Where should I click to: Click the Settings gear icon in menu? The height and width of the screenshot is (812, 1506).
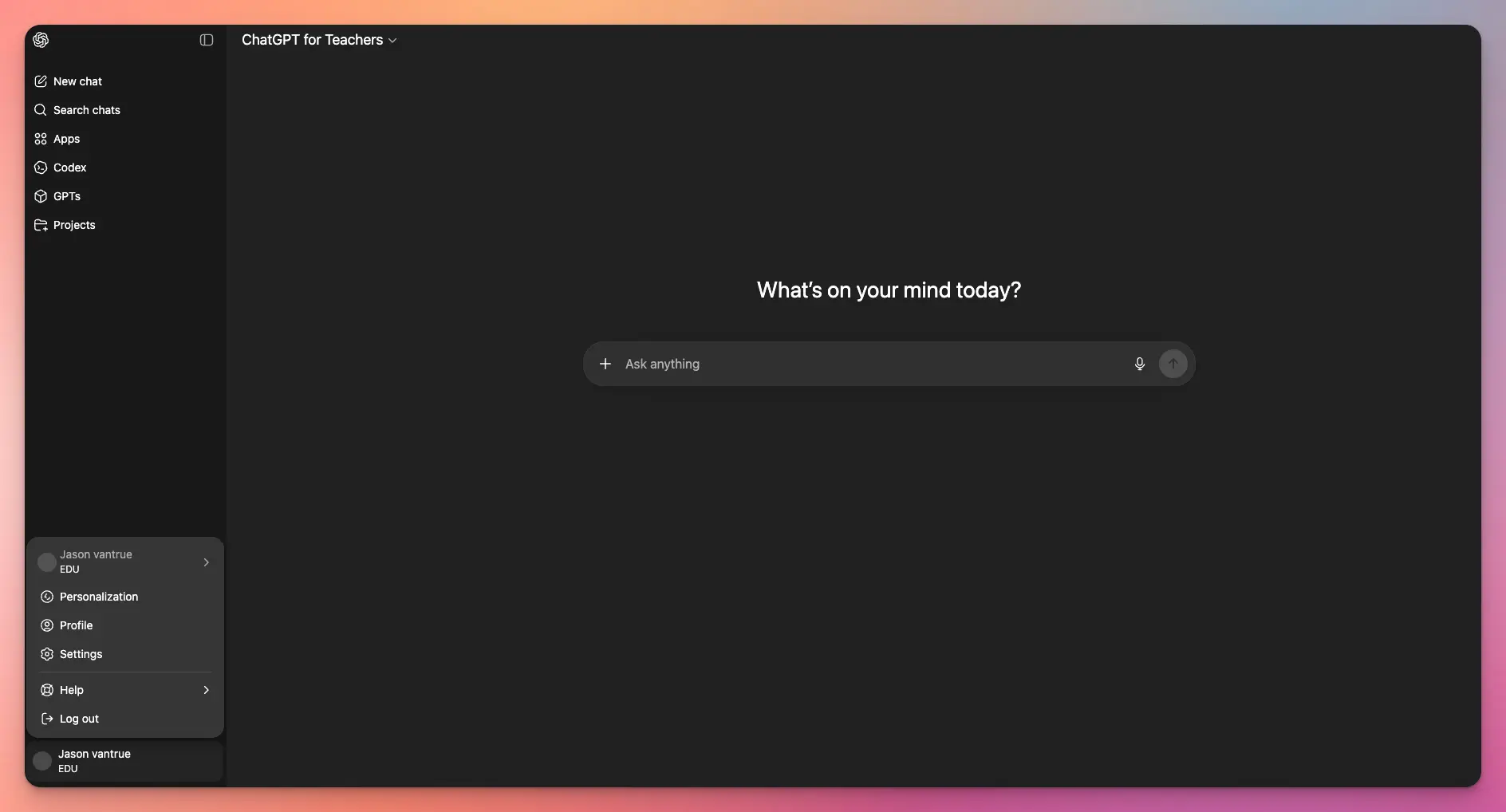pyautogui.click(x=47, y=654)
